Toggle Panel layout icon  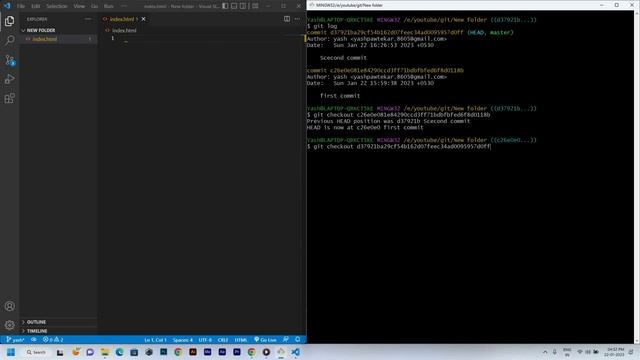pos(234,6)
